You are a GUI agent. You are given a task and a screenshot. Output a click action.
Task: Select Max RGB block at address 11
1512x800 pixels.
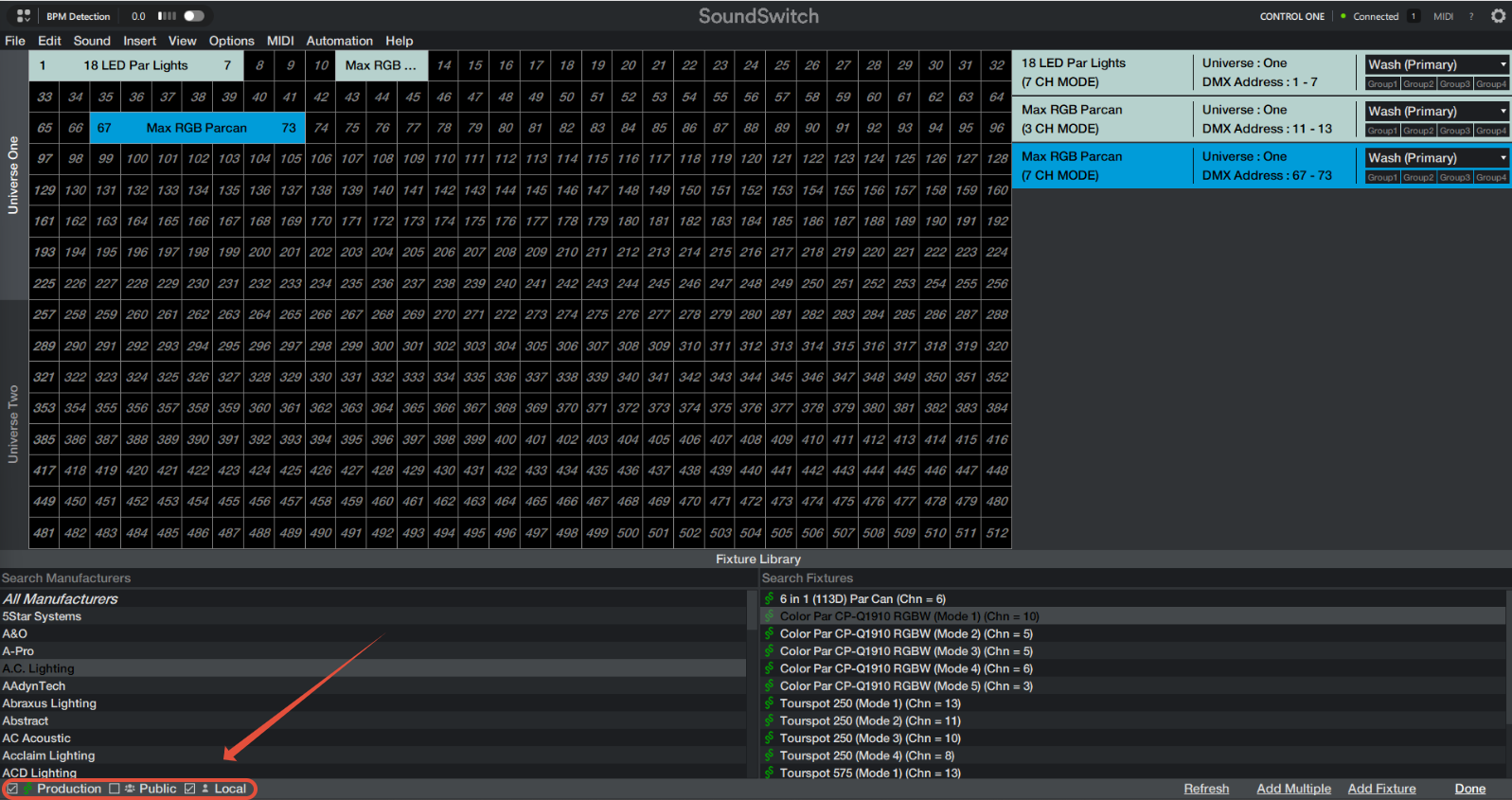click(381, 65)
